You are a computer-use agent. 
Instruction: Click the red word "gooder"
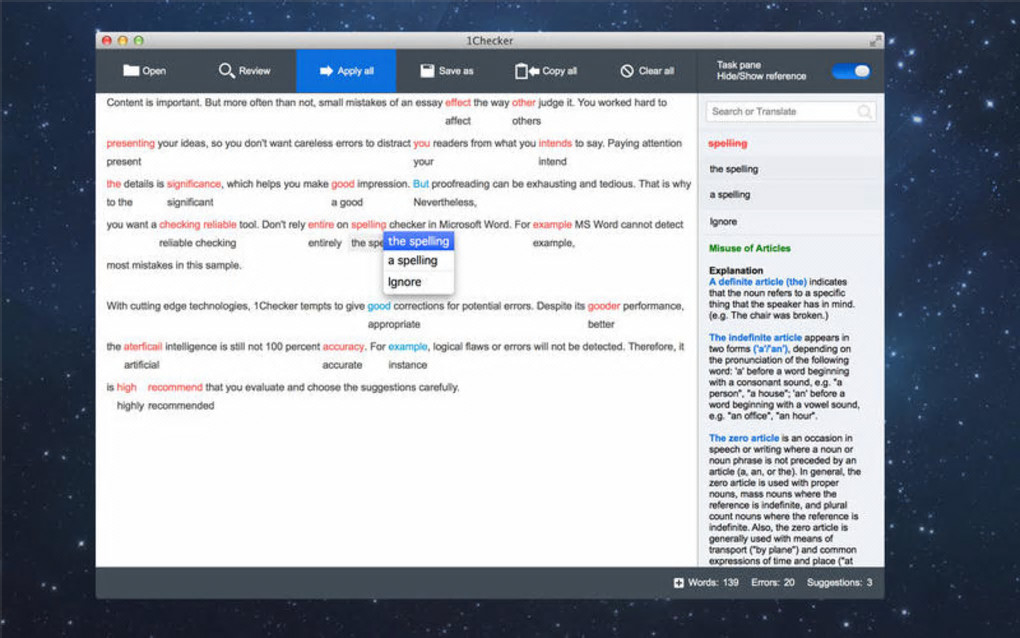click(604, 306)
